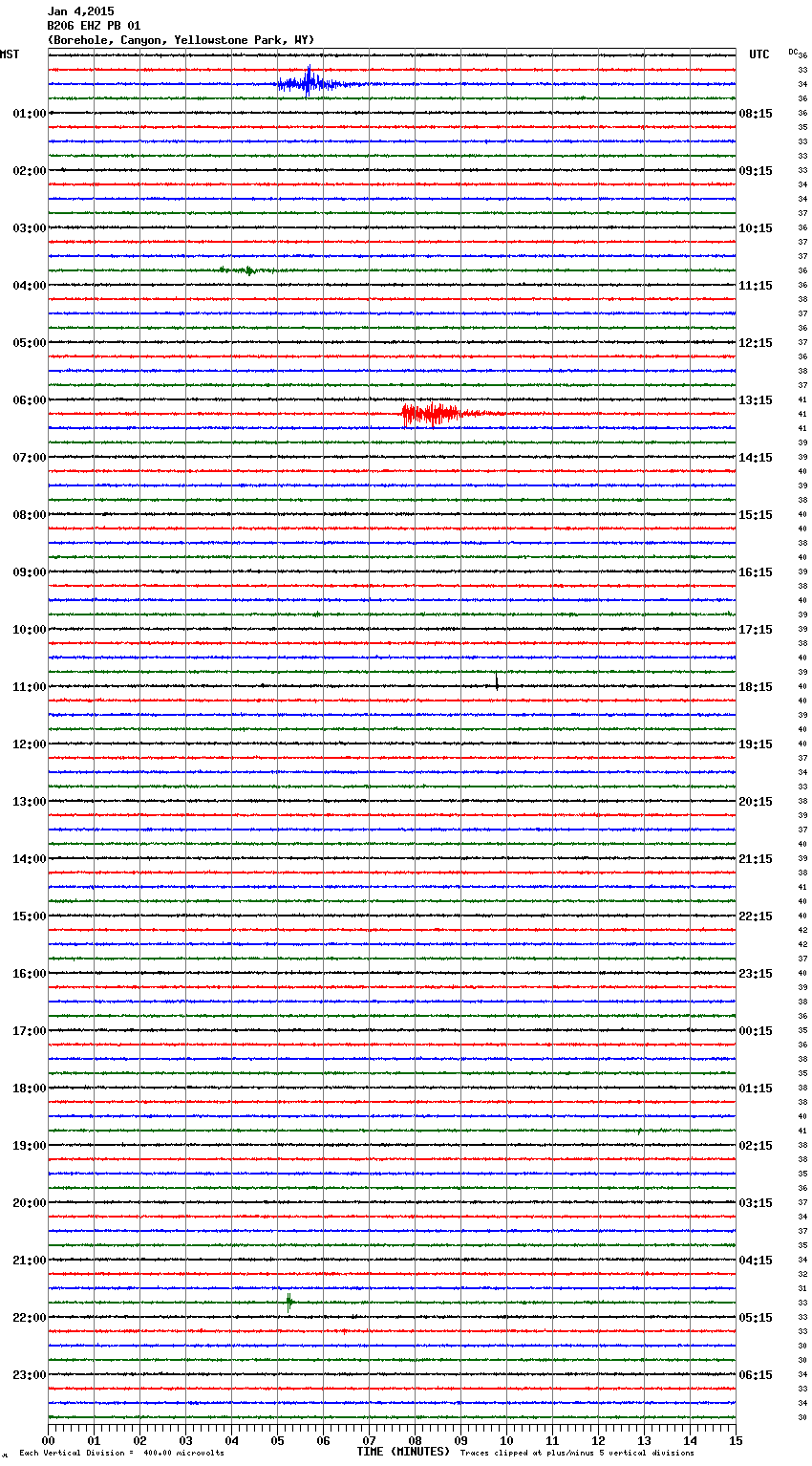Click the "00:15" UTC time label
The width and height of the screenshot is (812, 1466).
click(x=756, y=1031)
